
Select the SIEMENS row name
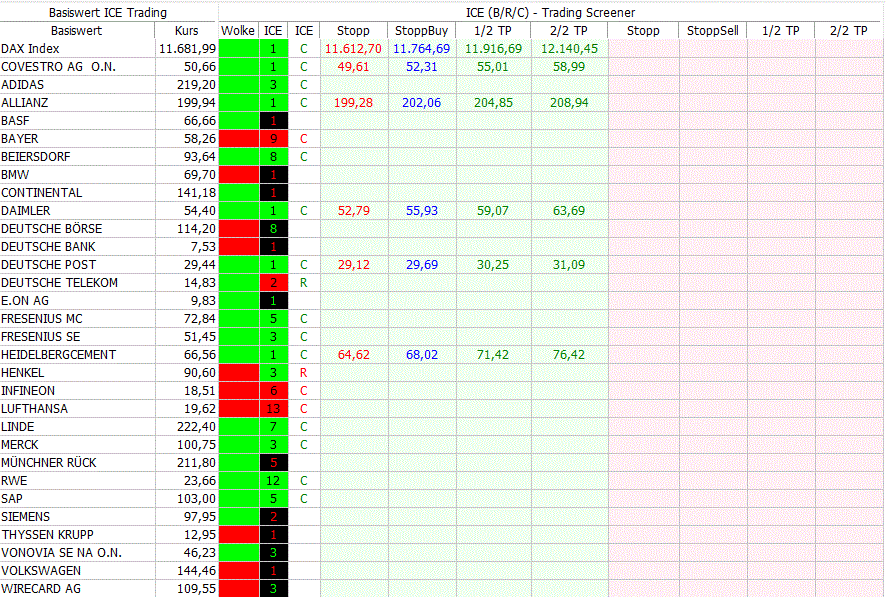(x=25, y=517)
